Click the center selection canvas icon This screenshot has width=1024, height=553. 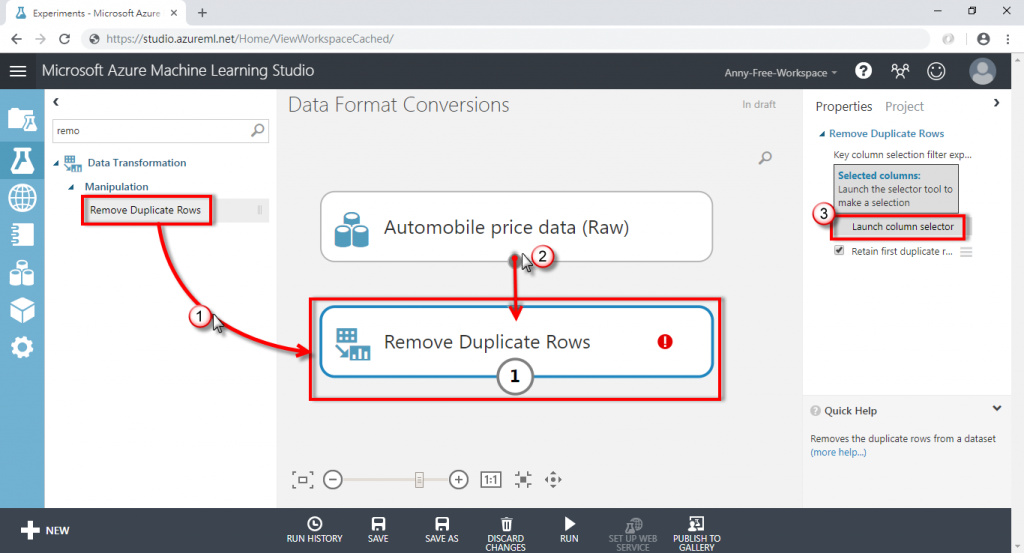tap(523, 480)
